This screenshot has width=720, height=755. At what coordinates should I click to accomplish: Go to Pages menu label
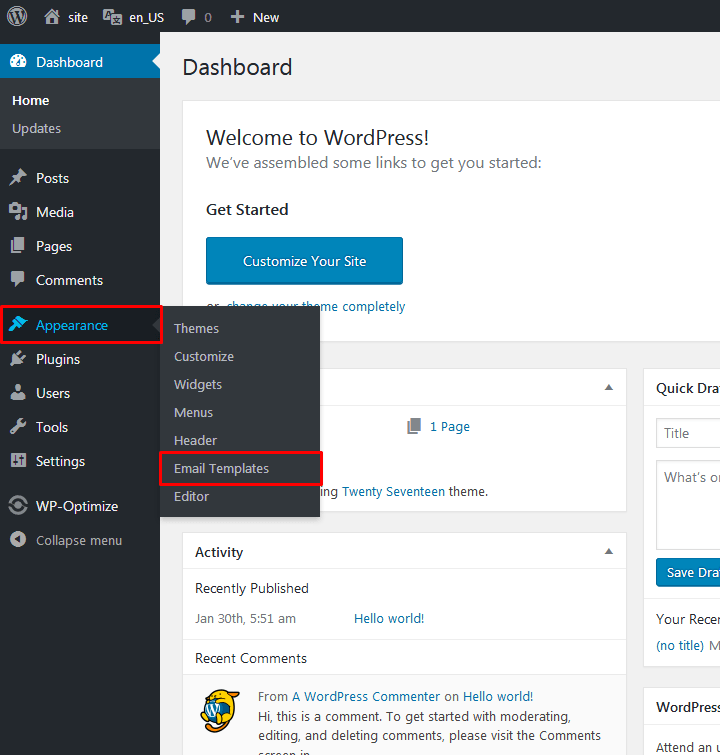coord(54,247)
